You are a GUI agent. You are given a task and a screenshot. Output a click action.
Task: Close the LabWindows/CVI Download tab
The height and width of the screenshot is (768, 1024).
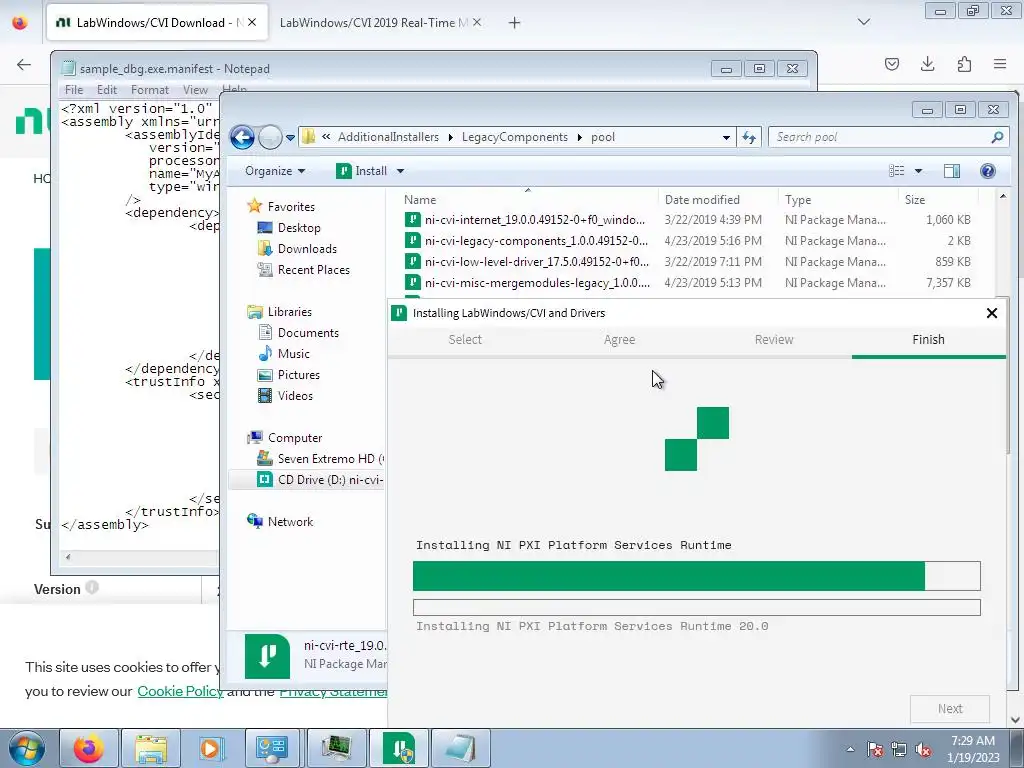[252, 22]
